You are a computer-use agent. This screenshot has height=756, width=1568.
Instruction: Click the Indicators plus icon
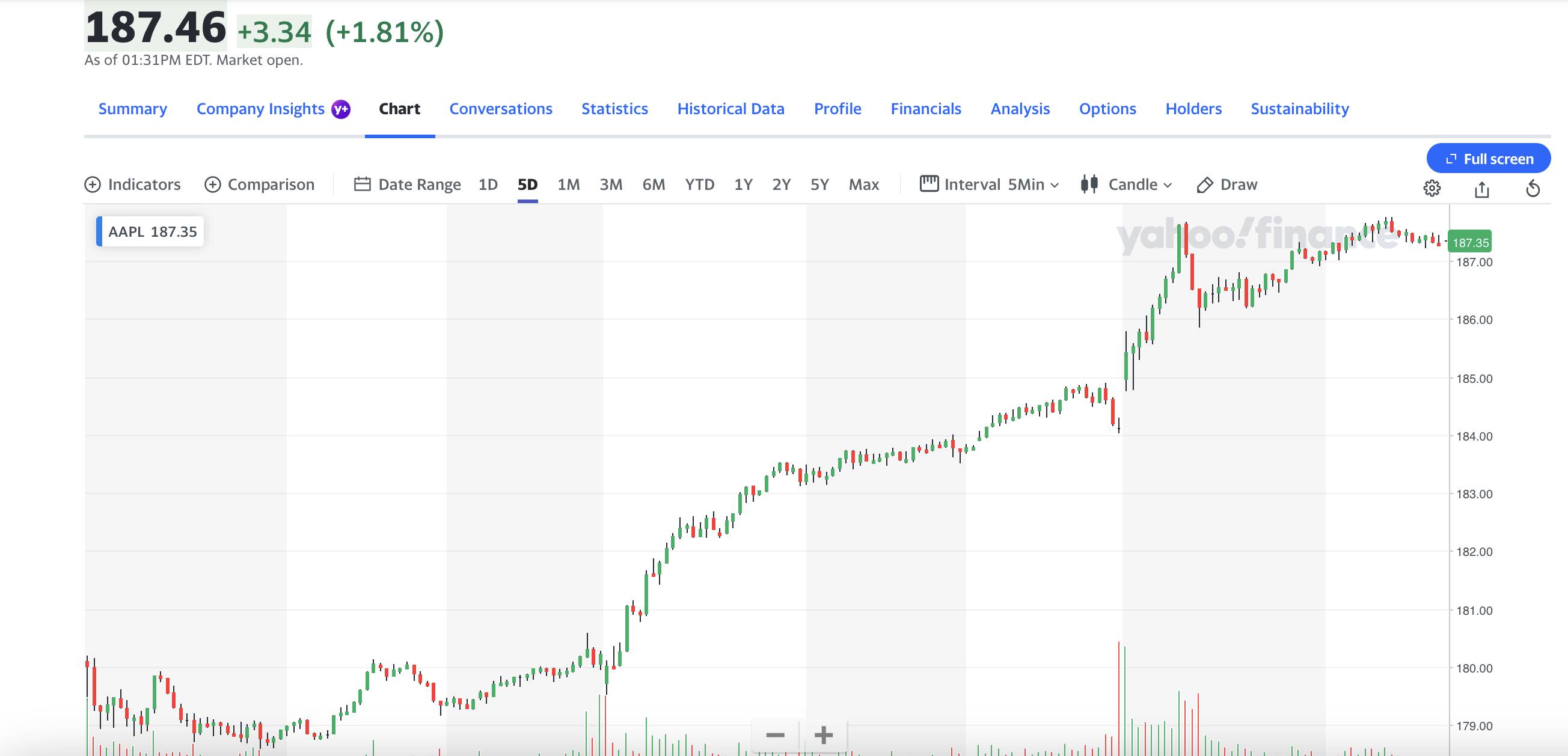[93, 184]
